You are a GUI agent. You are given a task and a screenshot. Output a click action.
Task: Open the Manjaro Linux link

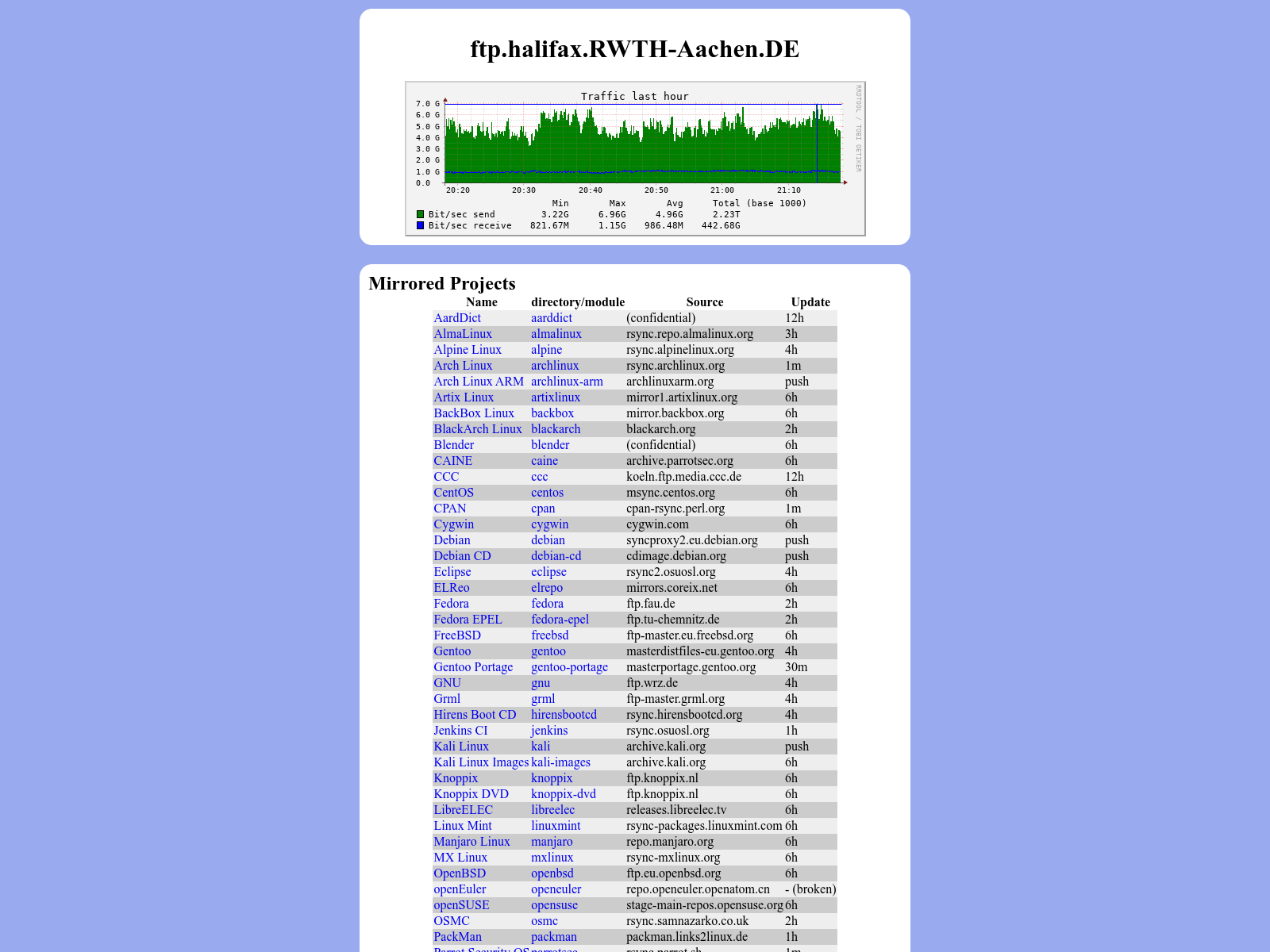click(471, 842)
